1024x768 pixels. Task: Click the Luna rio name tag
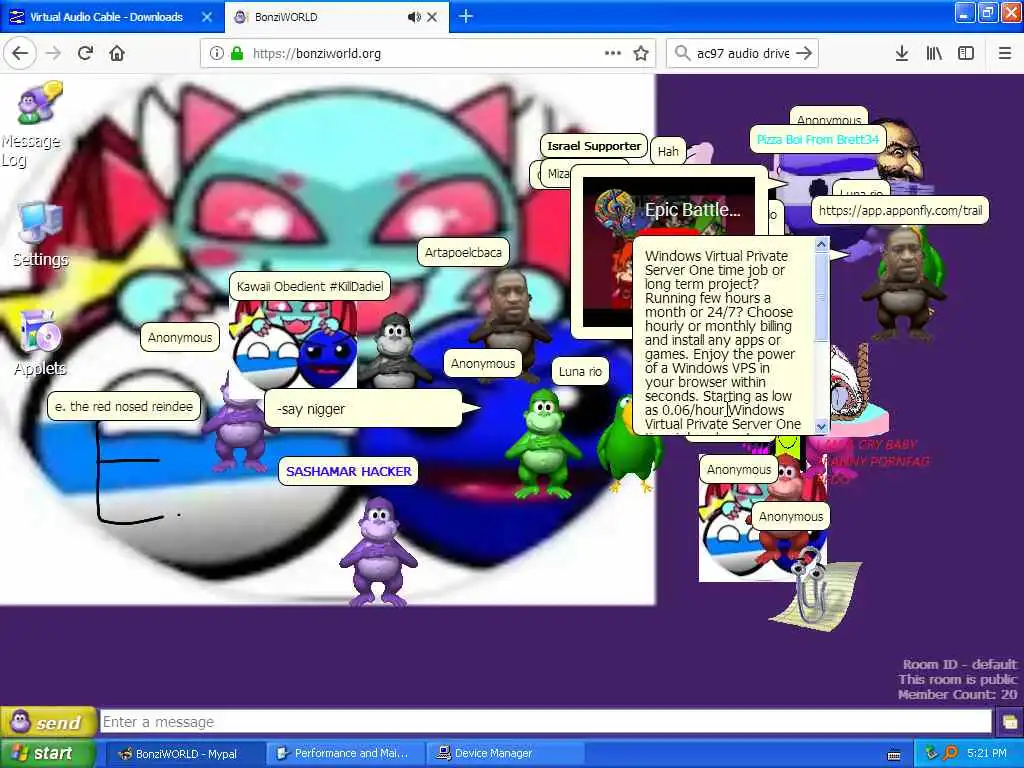pos(580,372)
